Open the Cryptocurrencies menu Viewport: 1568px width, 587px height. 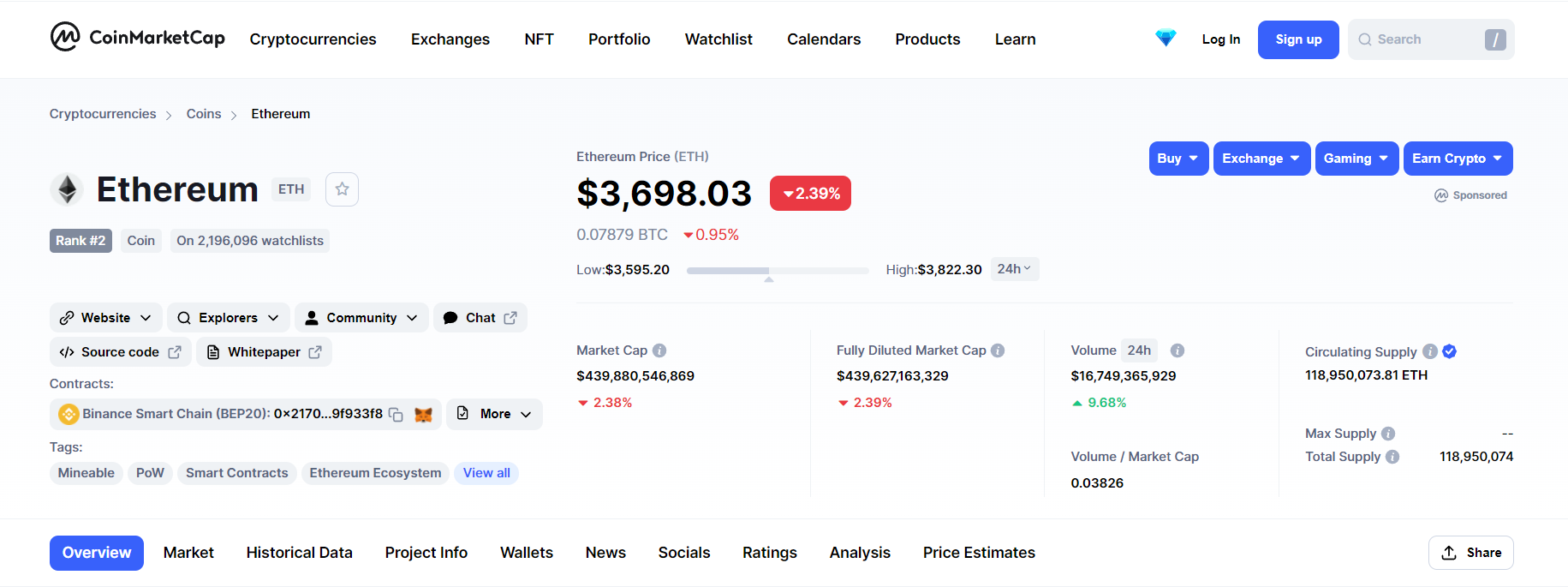click(313, 39)
